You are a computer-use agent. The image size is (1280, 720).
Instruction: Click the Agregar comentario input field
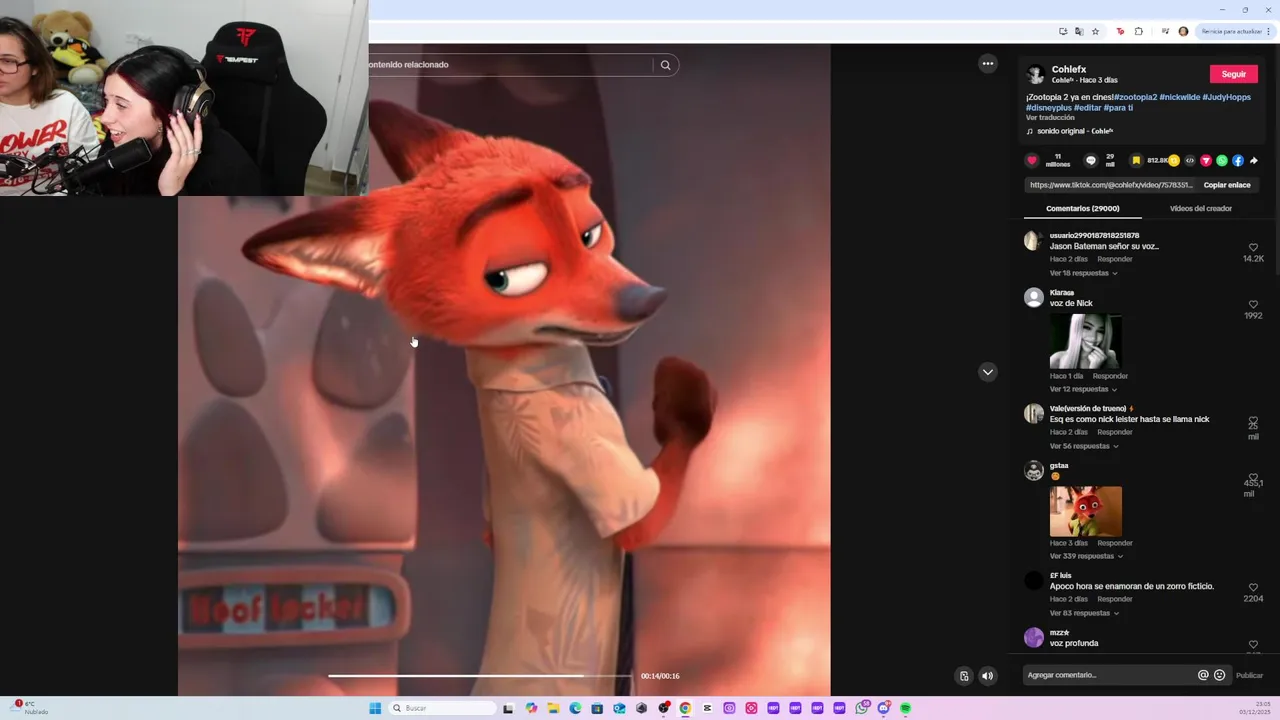1110,675
